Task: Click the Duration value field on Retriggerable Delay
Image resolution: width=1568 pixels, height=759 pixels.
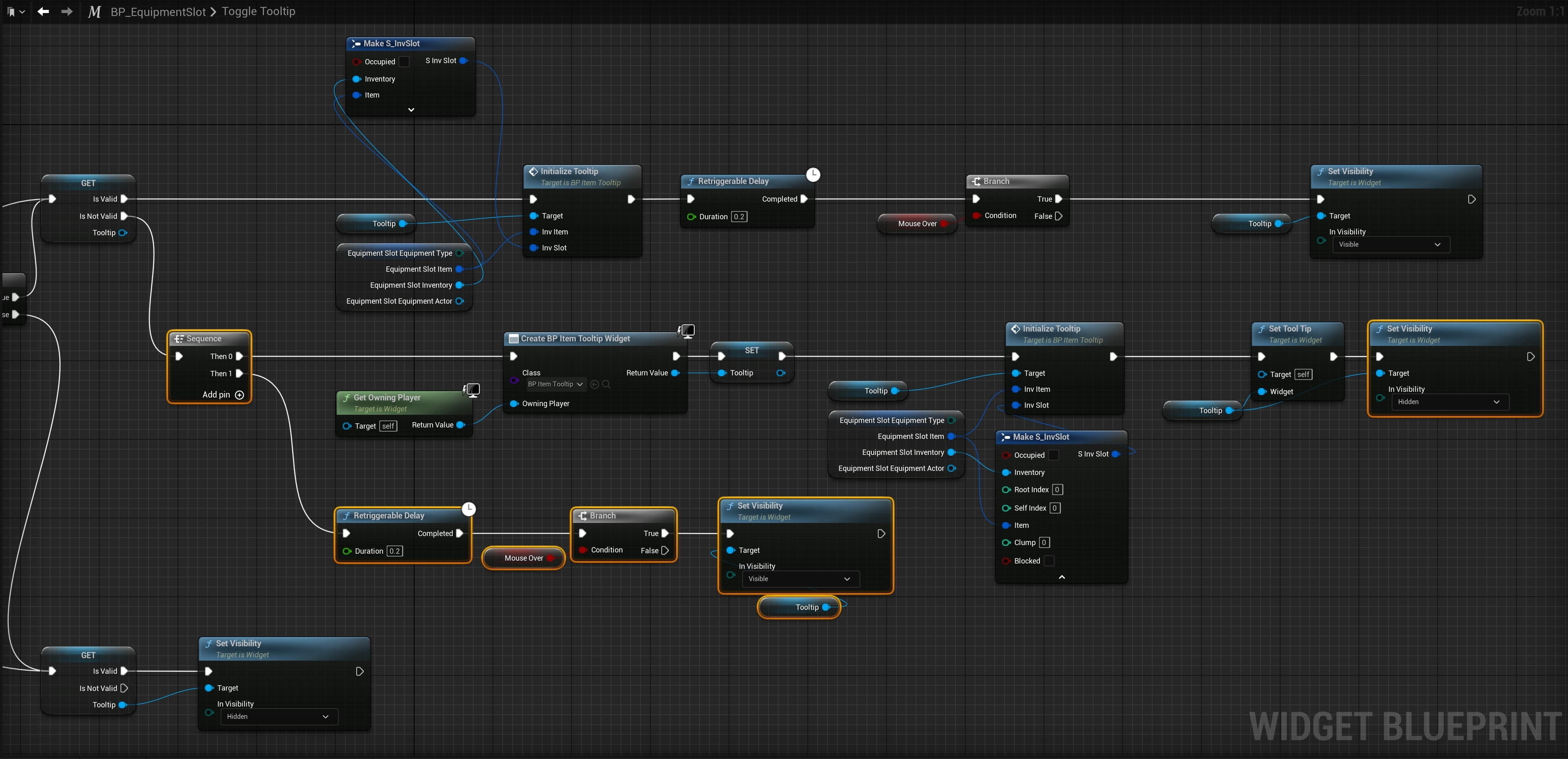Action: (x=739, y=216)
